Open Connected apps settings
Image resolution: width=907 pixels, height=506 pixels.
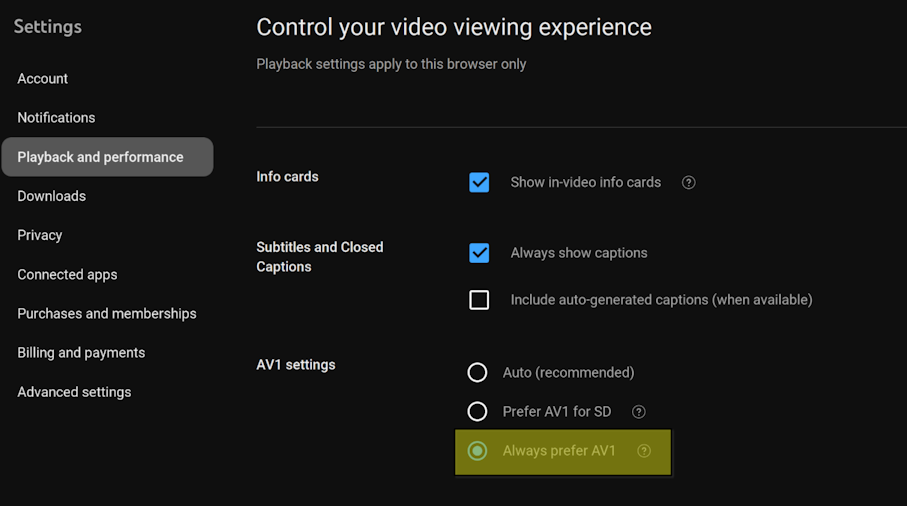67,275
